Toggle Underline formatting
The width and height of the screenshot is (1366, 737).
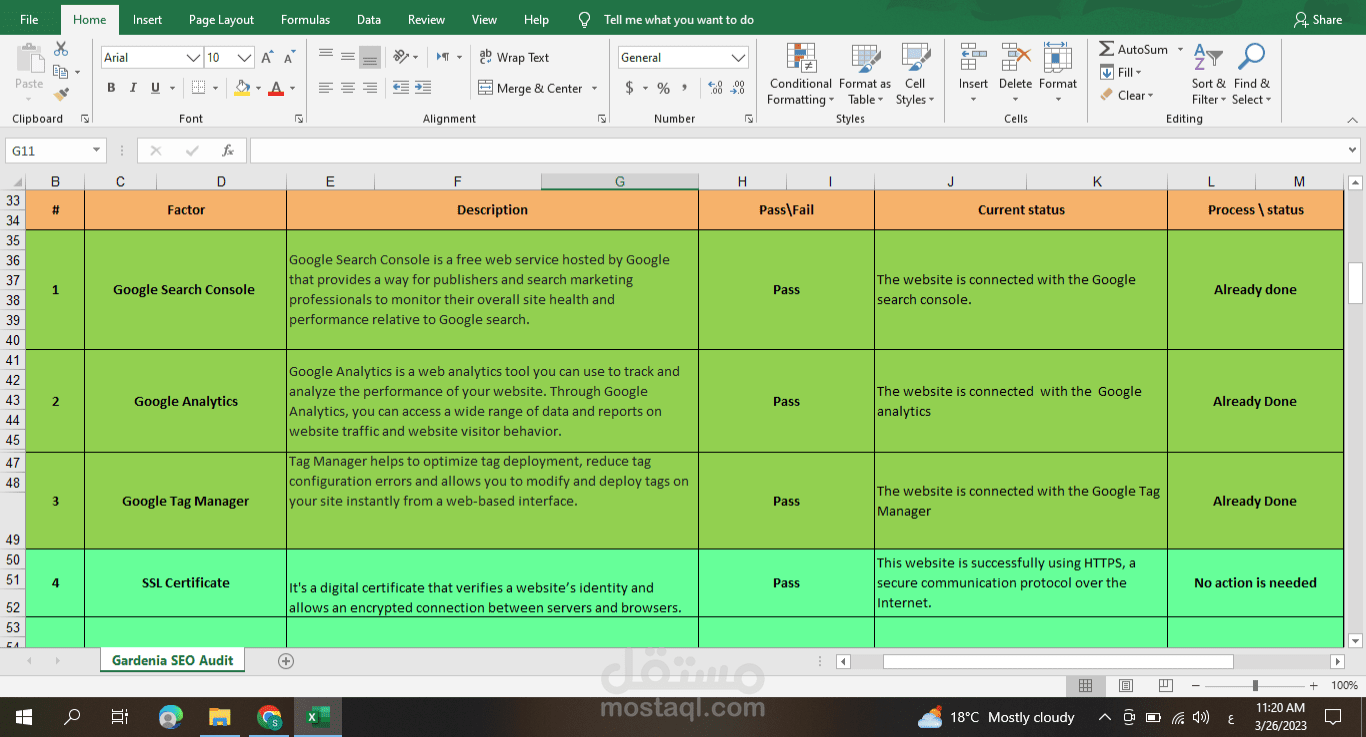tap(155, 88)
